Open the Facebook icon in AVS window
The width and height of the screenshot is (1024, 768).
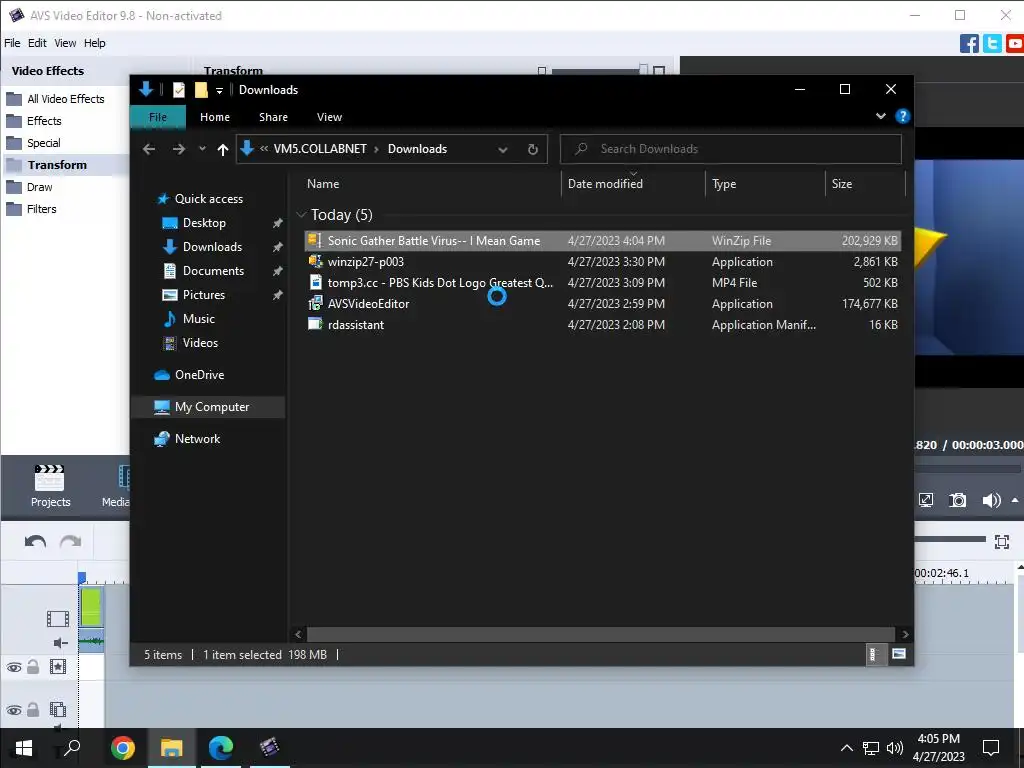(969, 44)
